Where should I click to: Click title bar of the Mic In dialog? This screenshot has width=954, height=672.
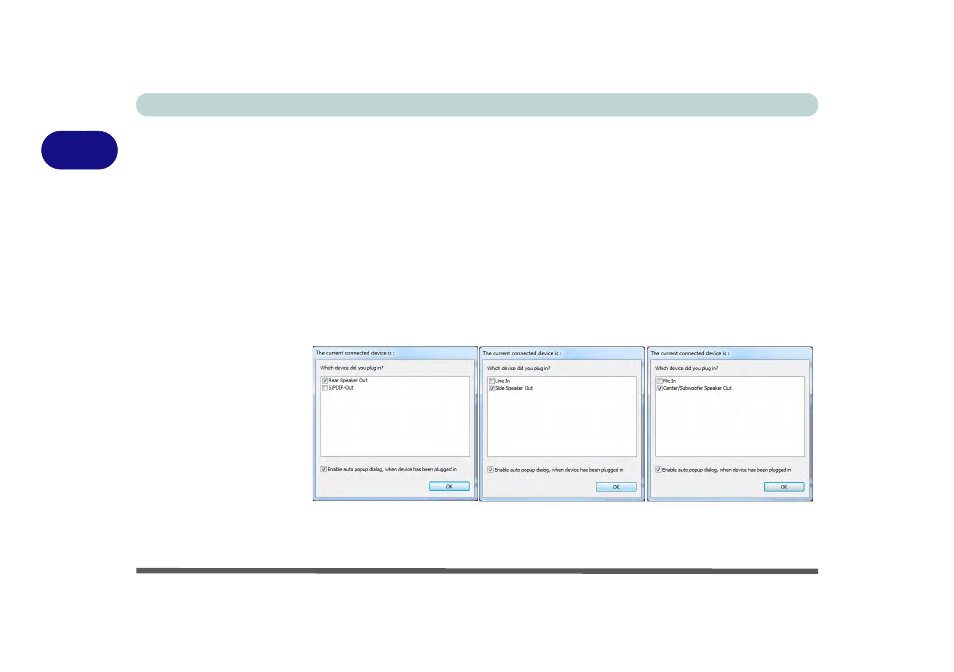tap(729, 353)
